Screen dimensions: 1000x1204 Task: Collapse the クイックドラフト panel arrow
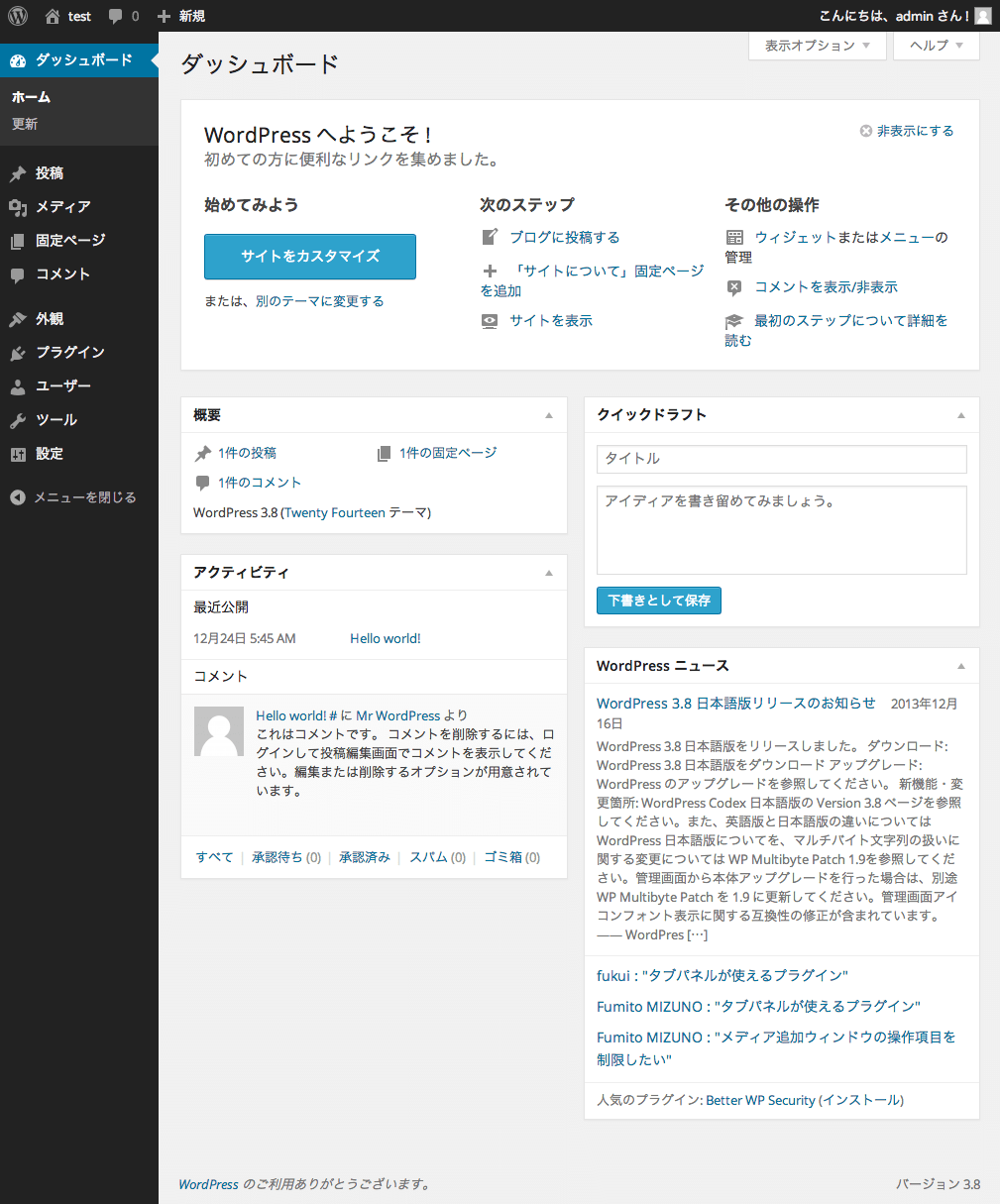960,415
